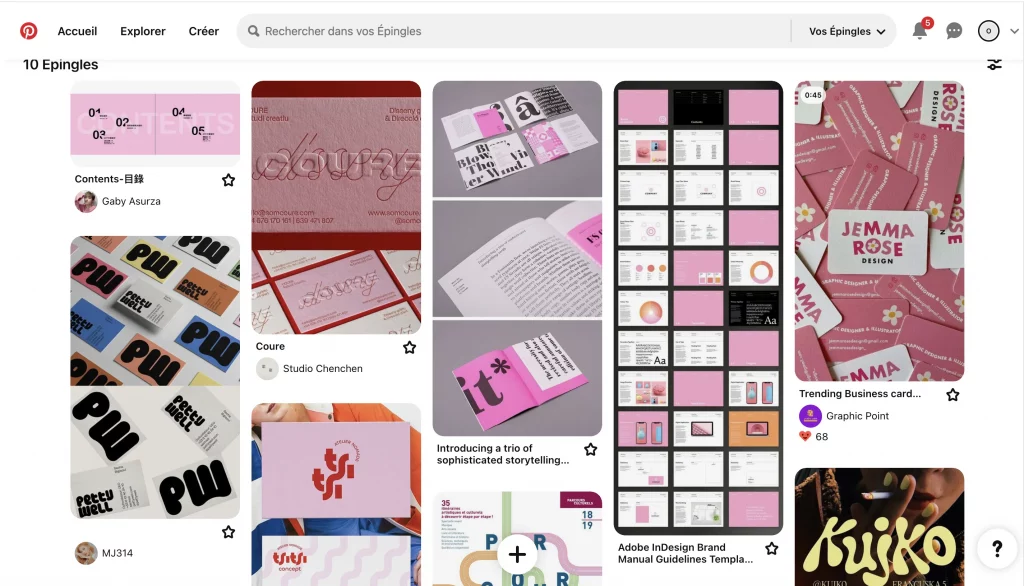Click Gaby Asurza's avatar
Image resolution: width=1024 pixels, height=586 pixels.
click(x=86, y=201)
